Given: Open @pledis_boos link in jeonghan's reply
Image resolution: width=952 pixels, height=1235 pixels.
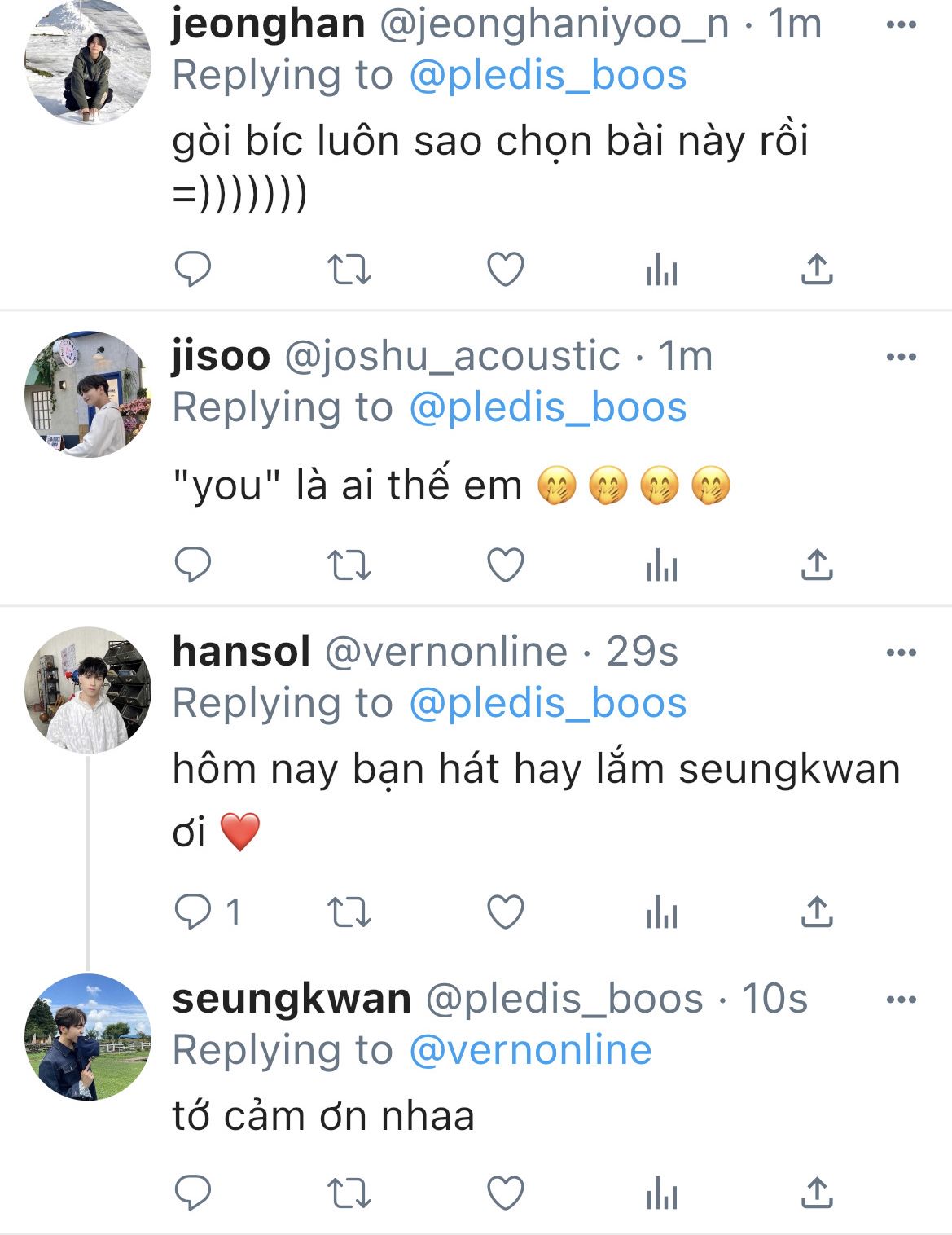Looking at the screenshot, I should tap(547, 76).
